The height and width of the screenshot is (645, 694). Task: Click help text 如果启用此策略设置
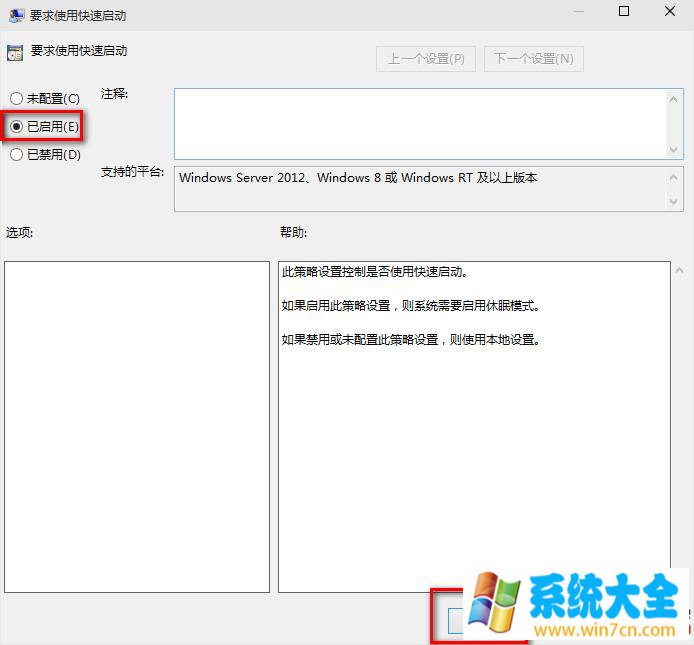point(411,305)
